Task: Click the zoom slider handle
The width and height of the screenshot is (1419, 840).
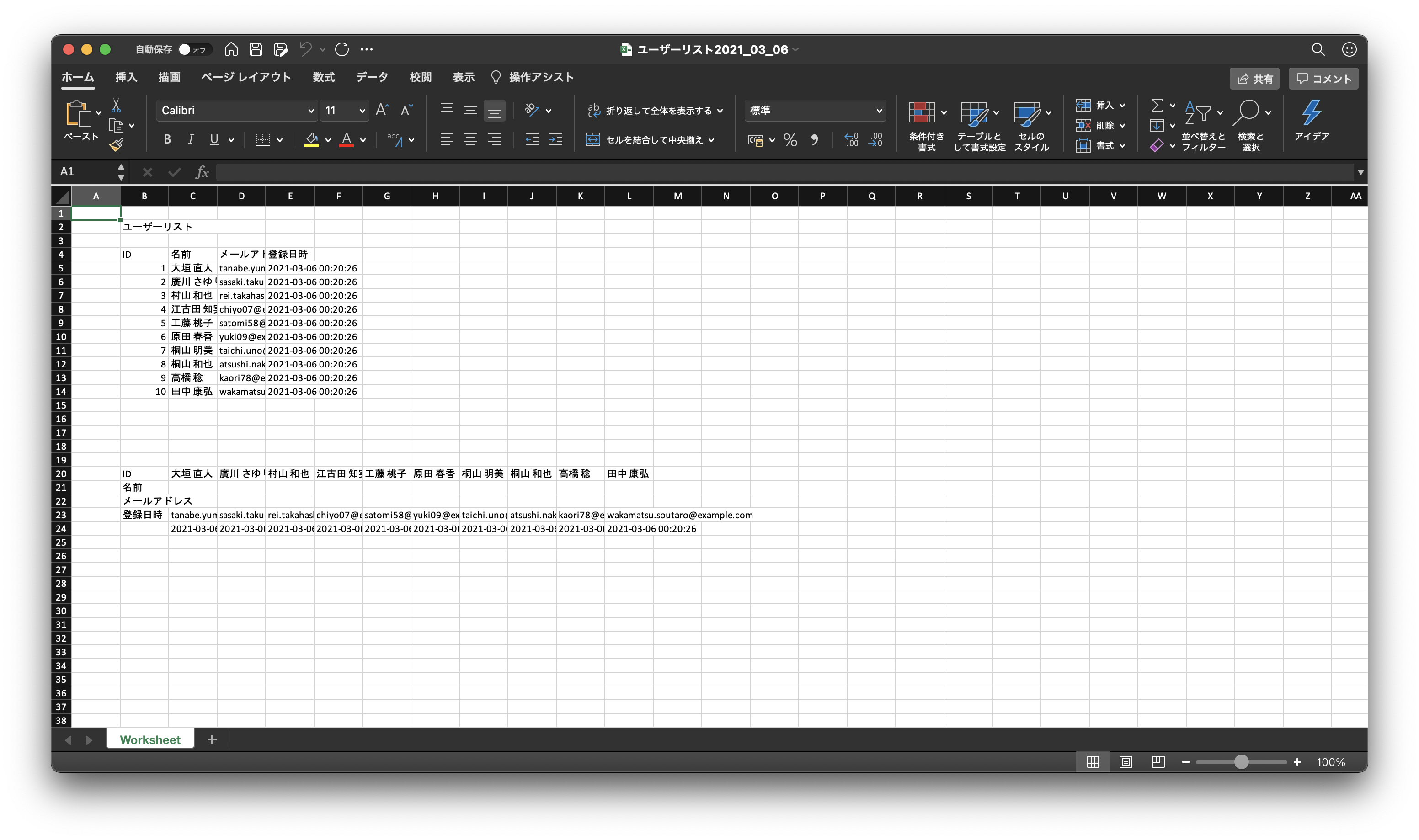Action: [x=1241, y=762]
